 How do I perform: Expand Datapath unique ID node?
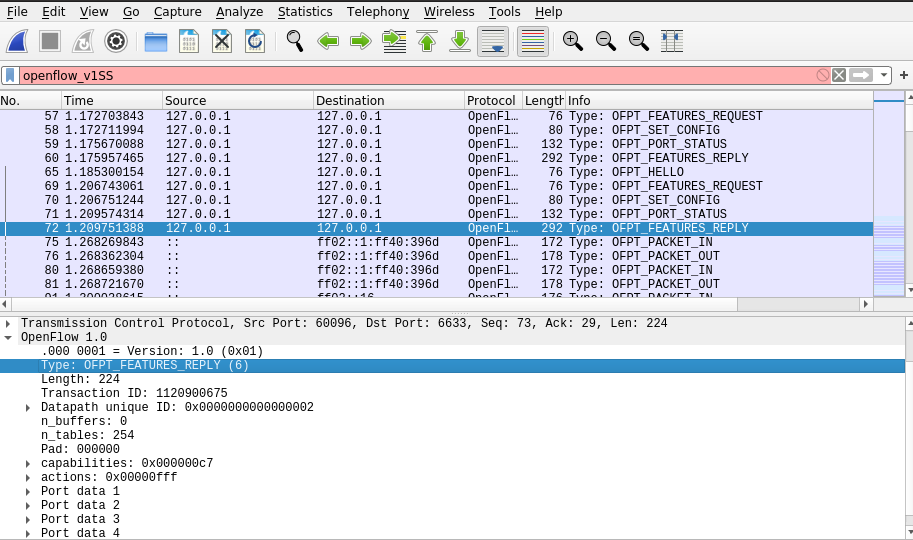pyautogui.click(x=28, y=407)
